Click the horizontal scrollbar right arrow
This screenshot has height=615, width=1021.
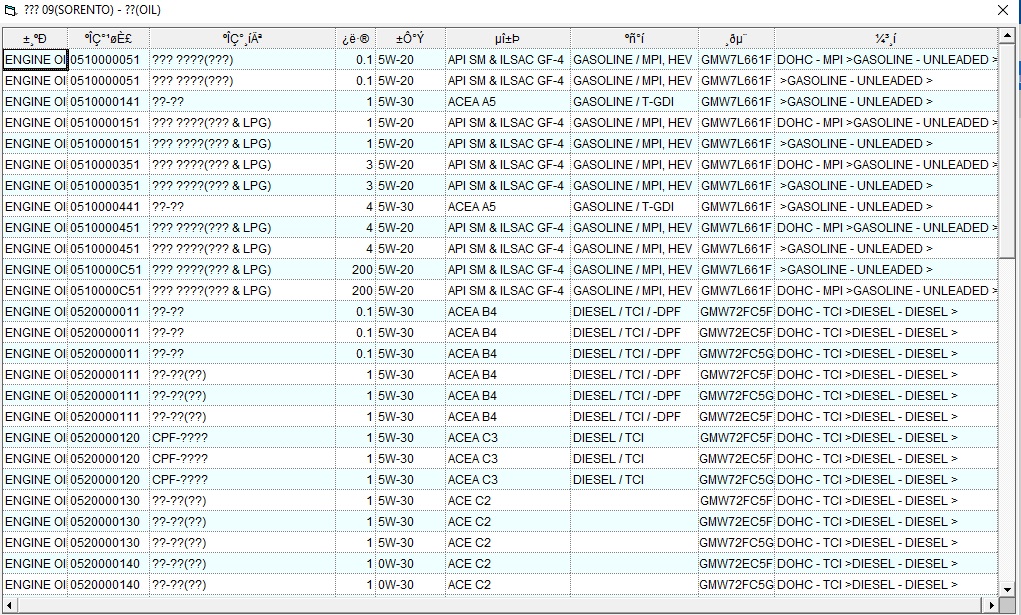pos(991,605)
